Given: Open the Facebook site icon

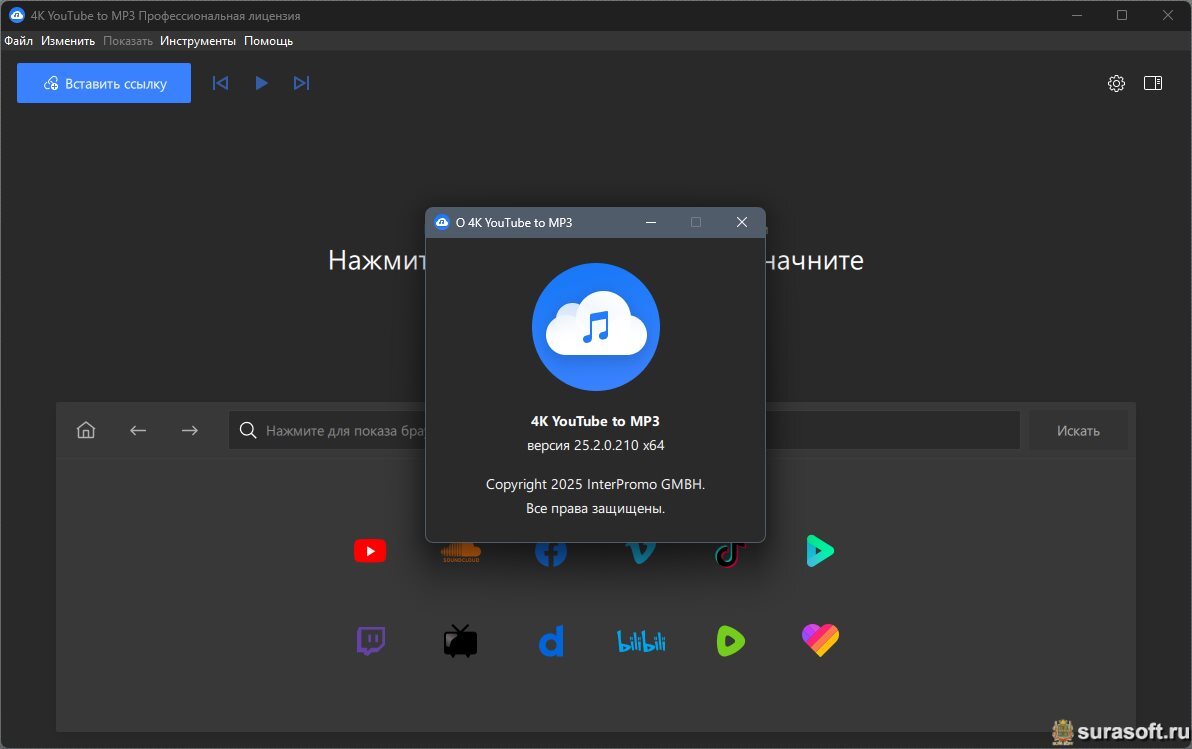Looking at the screenshot, I should [550, 553].
